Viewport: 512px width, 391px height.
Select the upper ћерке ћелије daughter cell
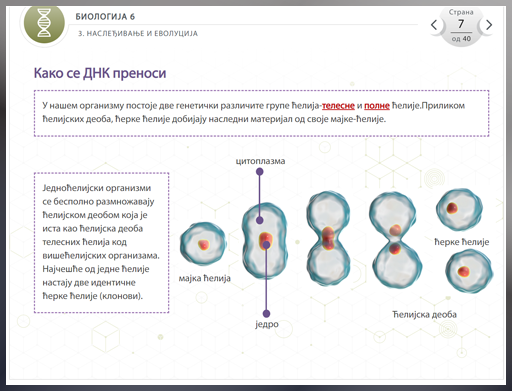tap(459, 210)
